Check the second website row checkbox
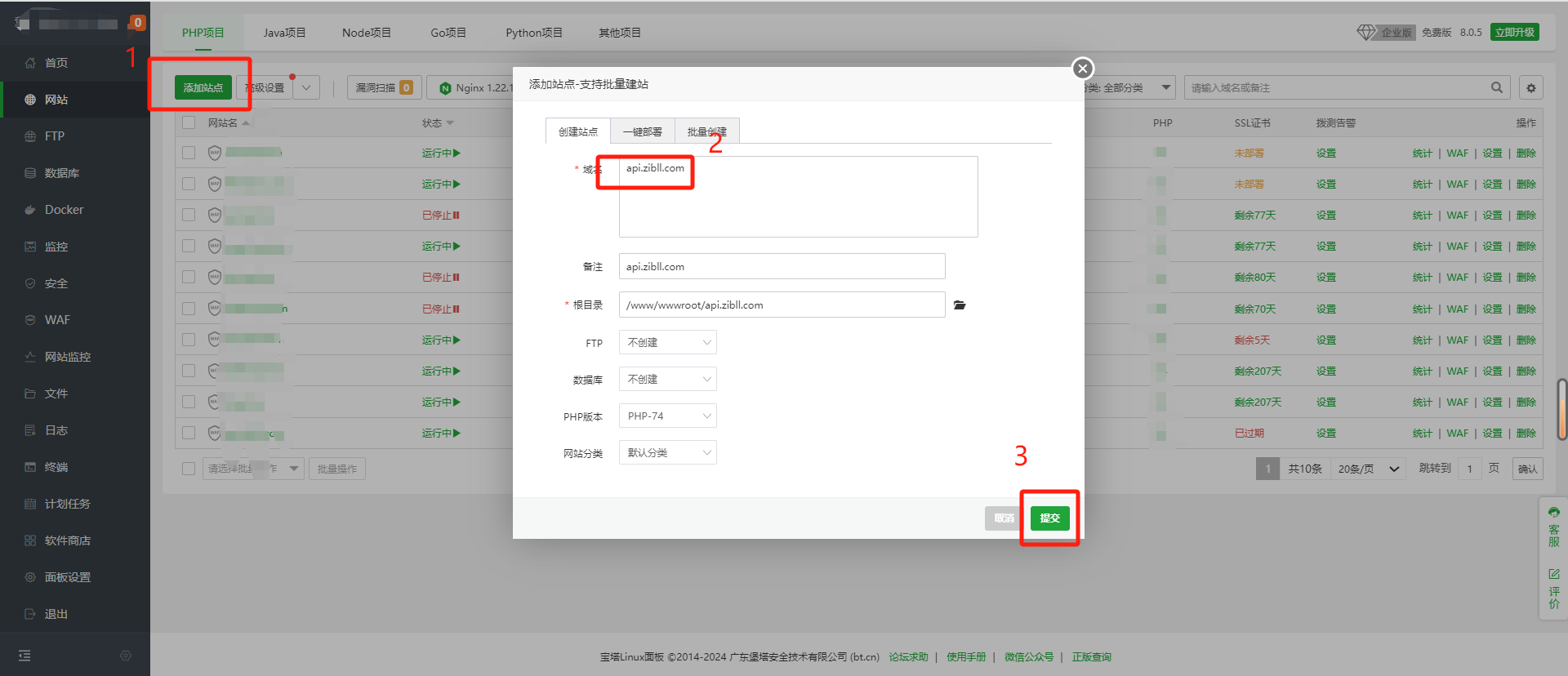Screen dimensions: 1568x676 [189, 184]
